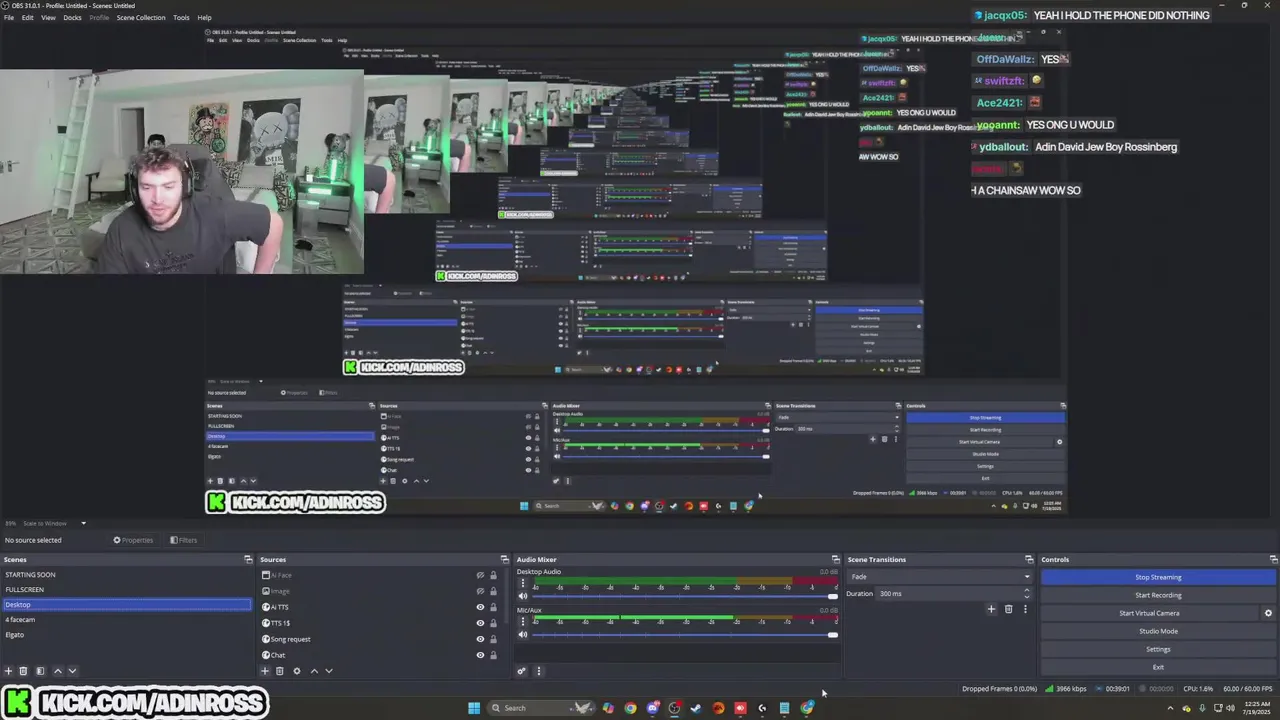Click the Start Recording button
Screen dimensions: 1280x720
tap(1158, 595)
